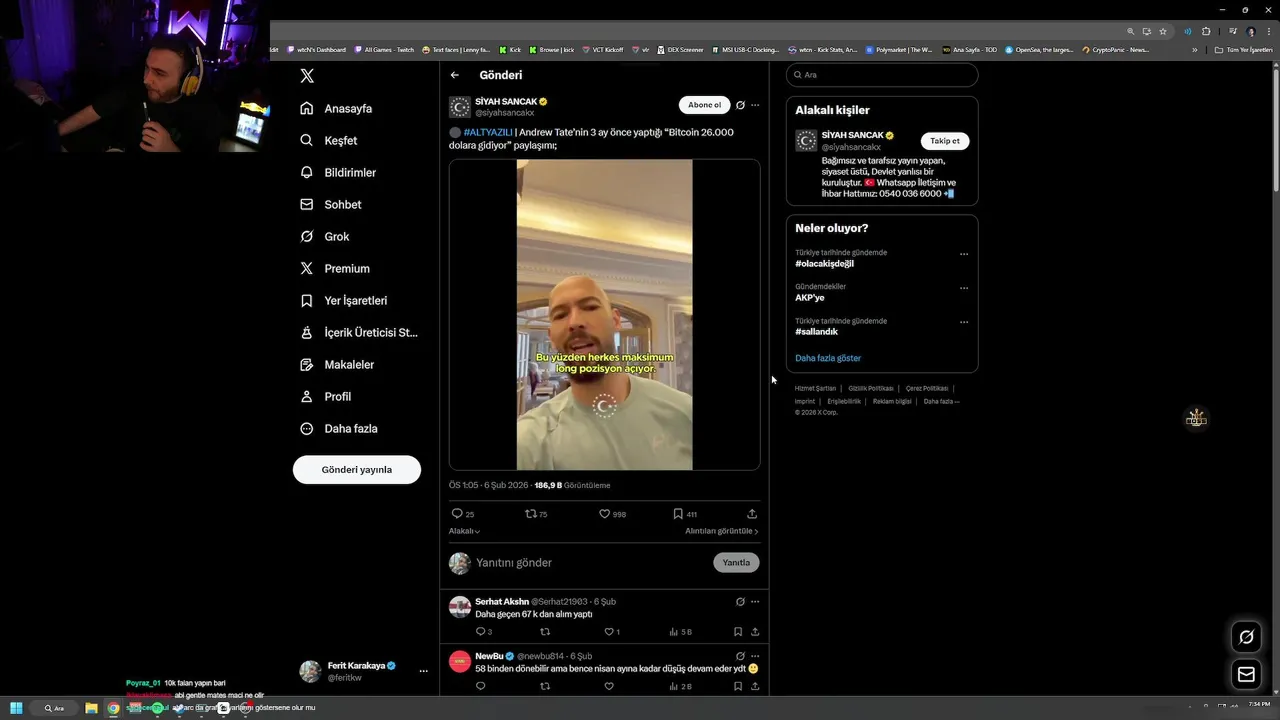
Task: Open Sohbet messages
Action: [x=331, y=204]
